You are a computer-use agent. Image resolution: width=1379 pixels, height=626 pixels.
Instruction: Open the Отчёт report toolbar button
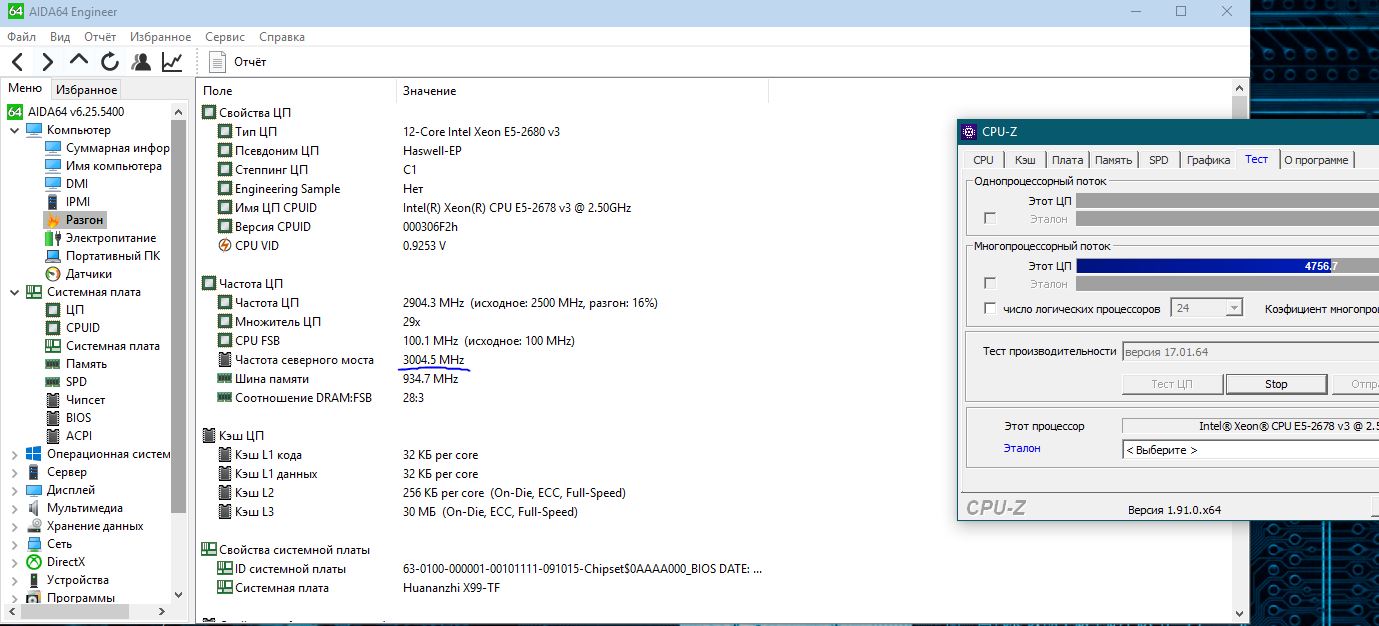(x=239, y=62)
